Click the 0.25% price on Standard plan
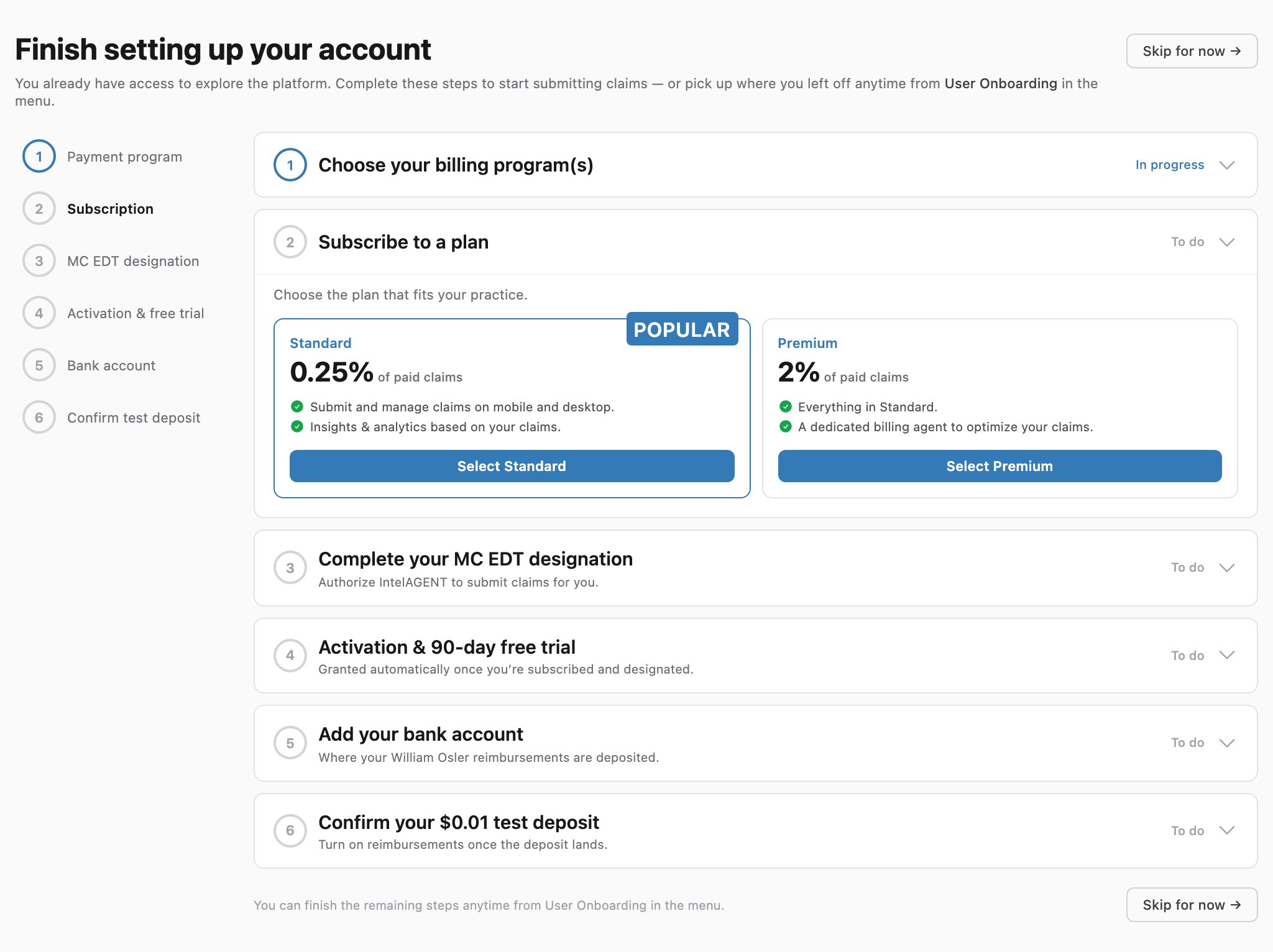 pos(331,372)
